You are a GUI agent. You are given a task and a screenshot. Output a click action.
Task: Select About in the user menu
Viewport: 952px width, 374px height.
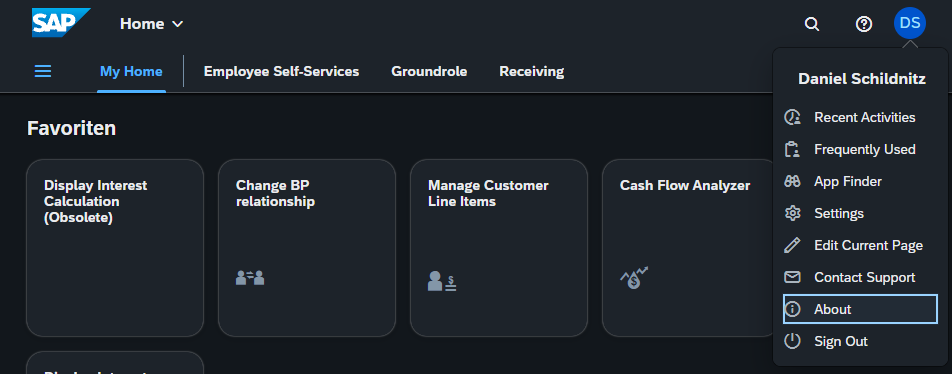[x=860, y=309]
